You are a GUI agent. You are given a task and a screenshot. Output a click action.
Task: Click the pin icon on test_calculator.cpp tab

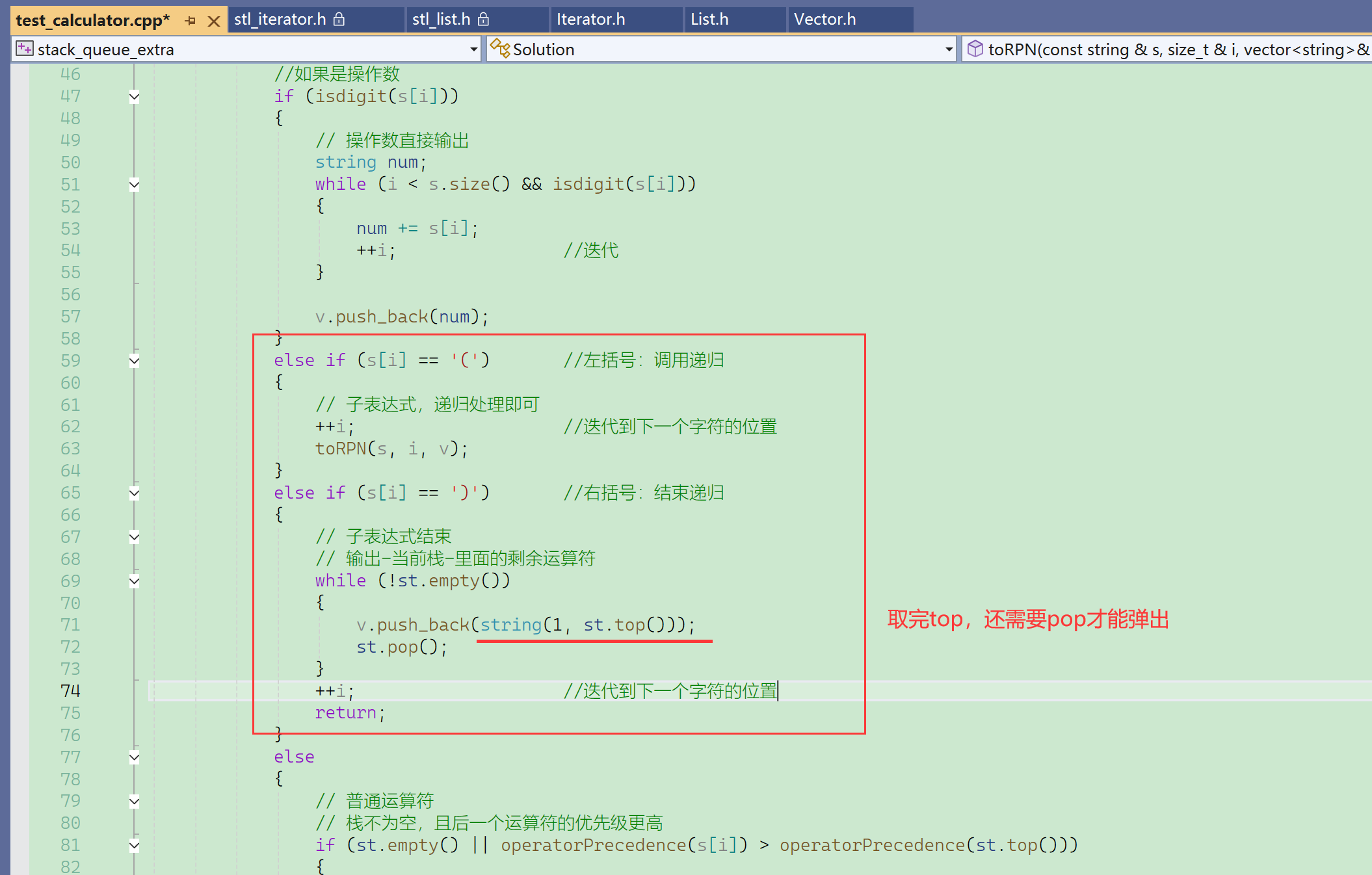tap(190, 21)
